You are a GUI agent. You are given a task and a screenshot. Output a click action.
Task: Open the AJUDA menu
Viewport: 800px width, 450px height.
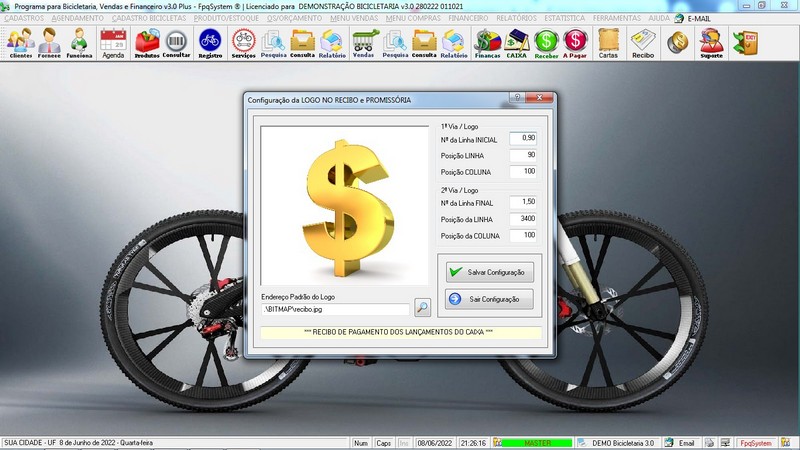pyautogui.click(x=659, y=18)
